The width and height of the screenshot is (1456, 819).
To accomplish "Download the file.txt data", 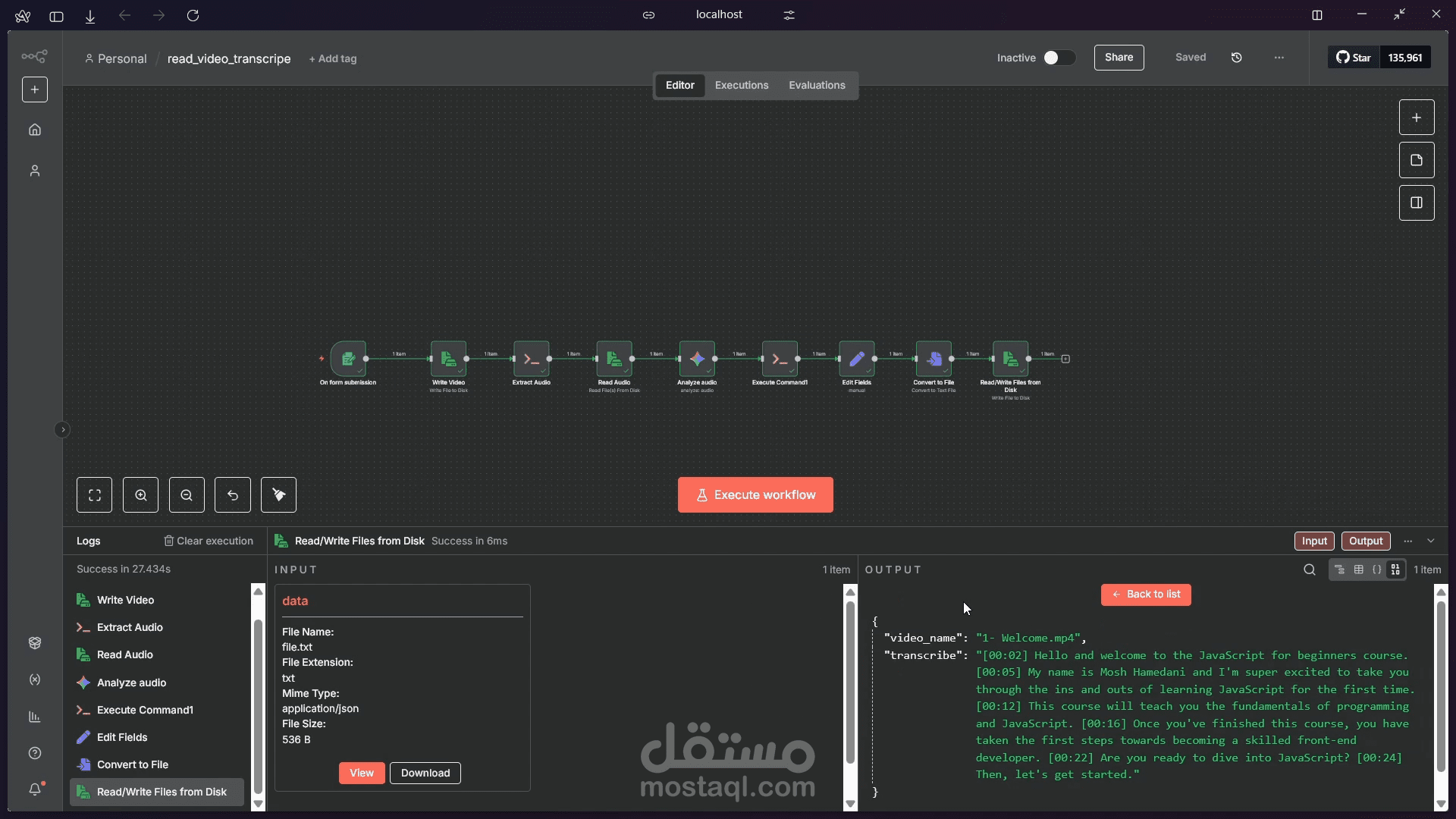I will (x=425, y=773).
